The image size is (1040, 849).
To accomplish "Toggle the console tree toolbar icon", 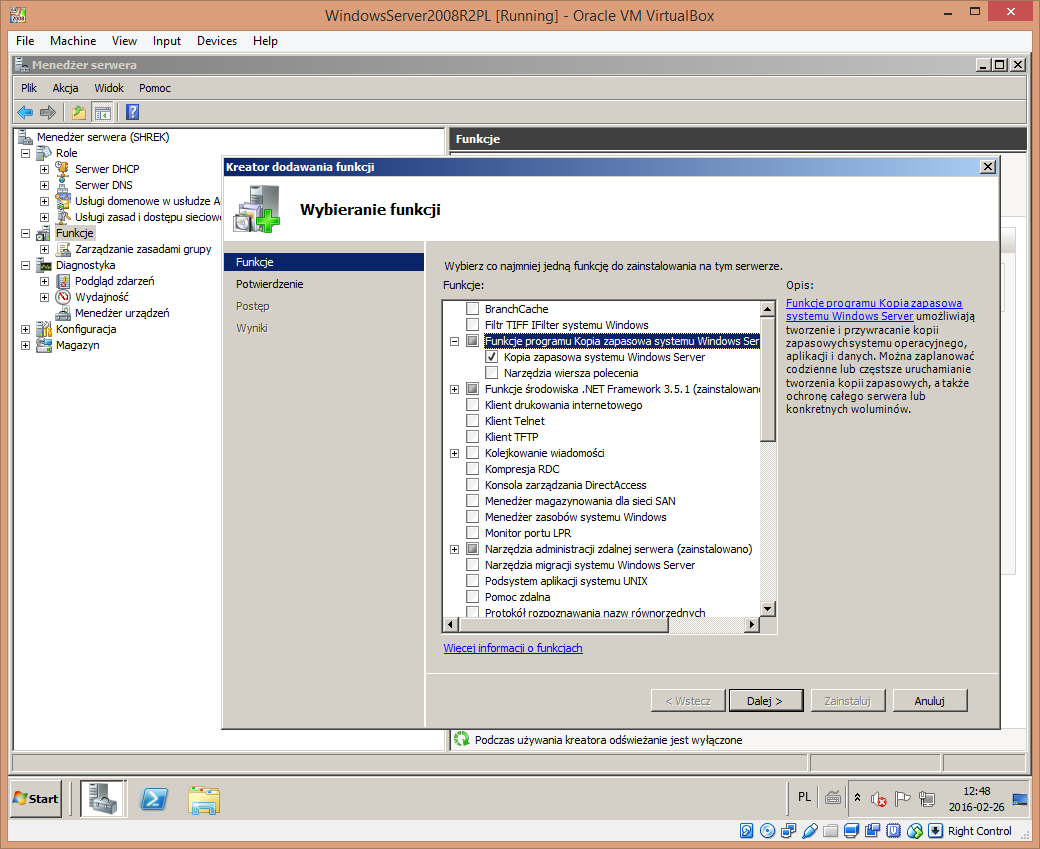I will coord(102,112).
